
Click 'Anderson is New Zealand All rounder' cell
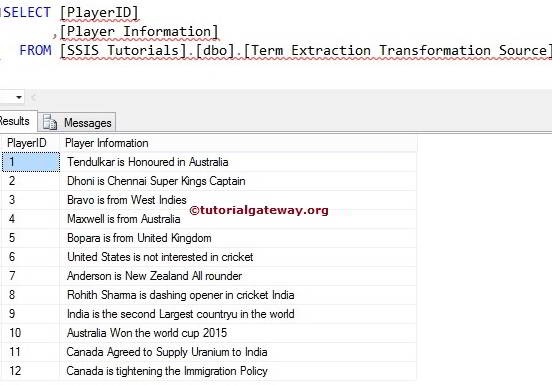pos(238,276)
